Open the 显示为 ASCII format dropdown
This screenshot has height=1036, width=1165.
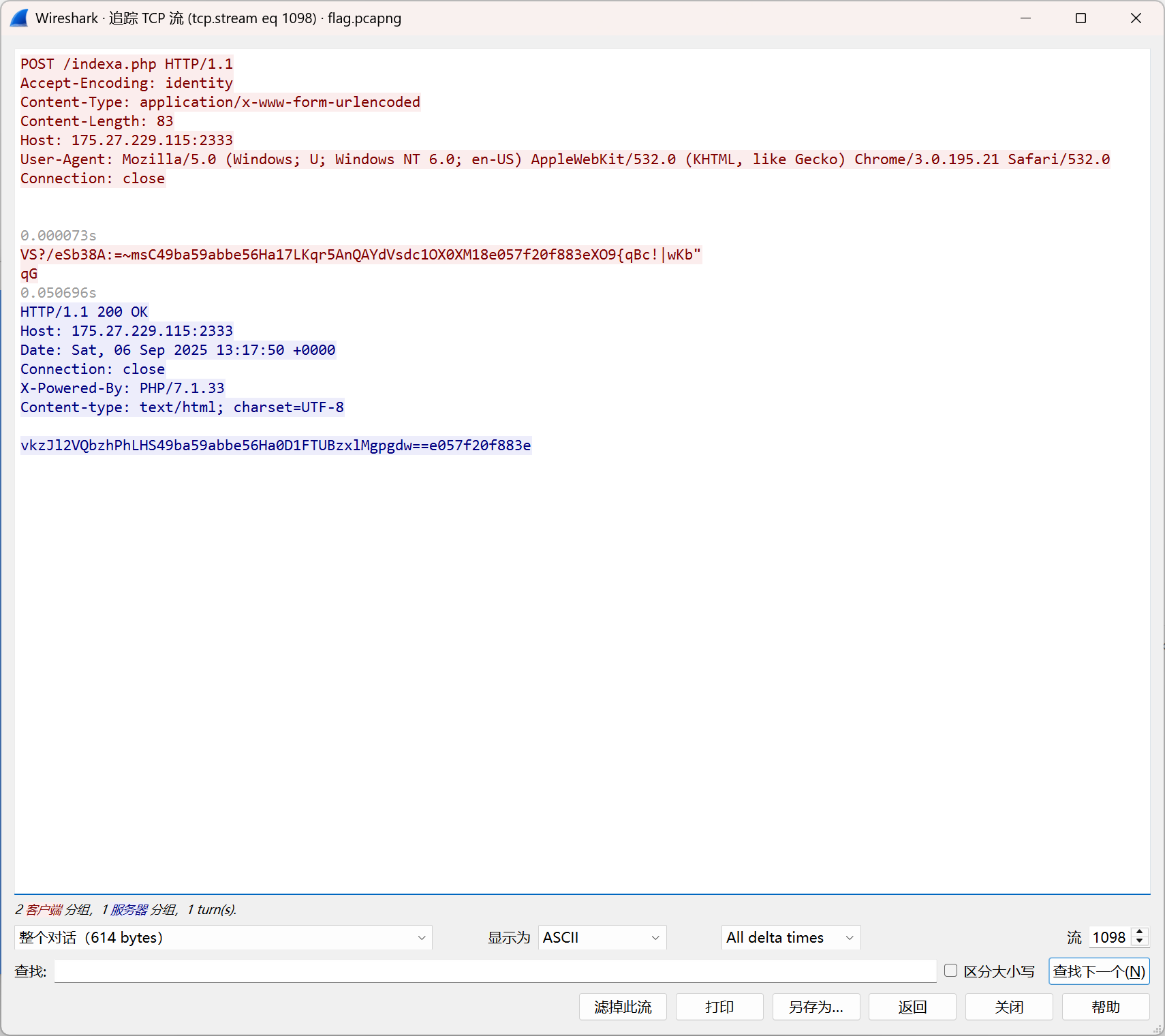coord(602,937)
